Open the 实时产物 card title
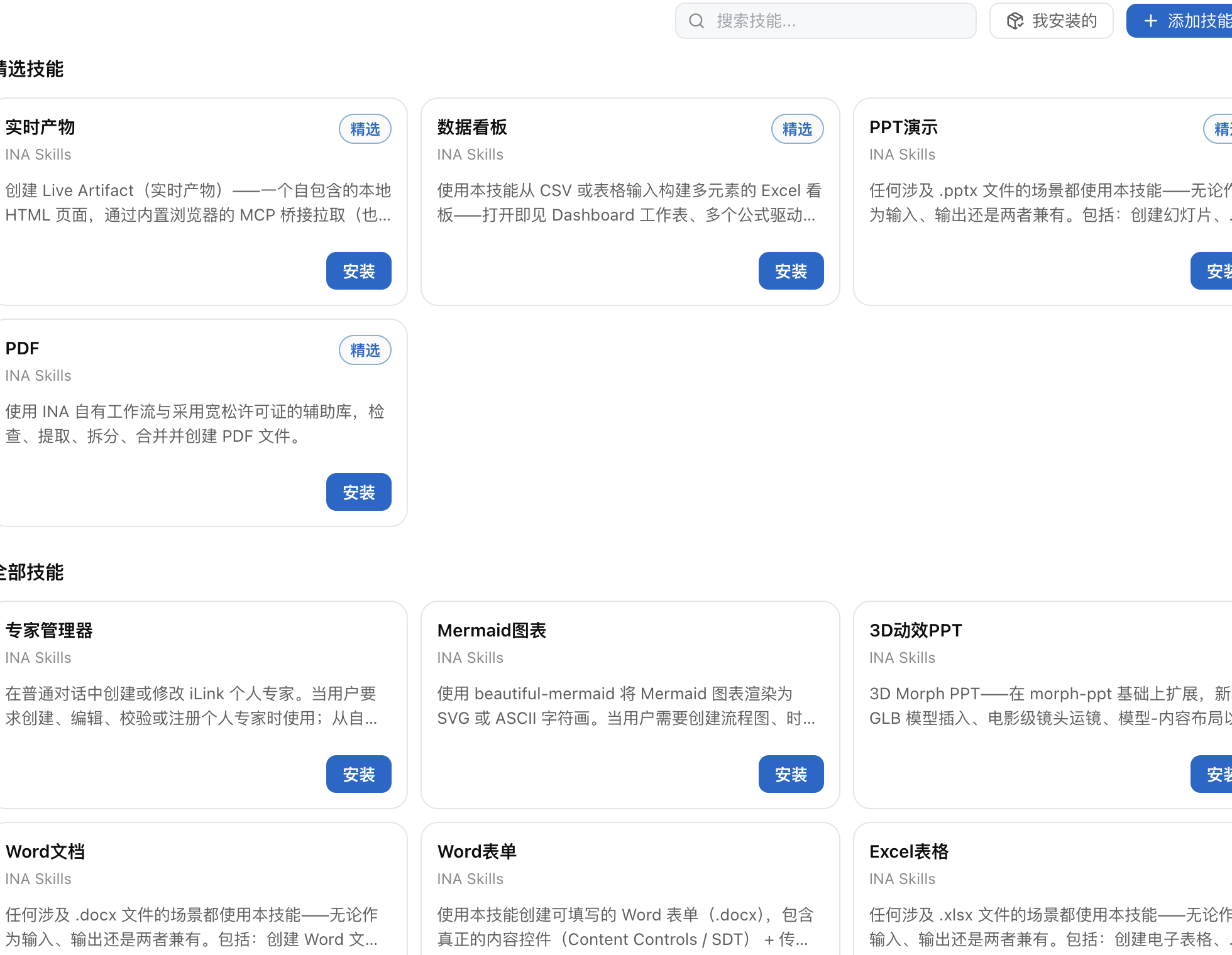Image resolution: width=1232 pixels, height=955 pixels. click(40, 127)
